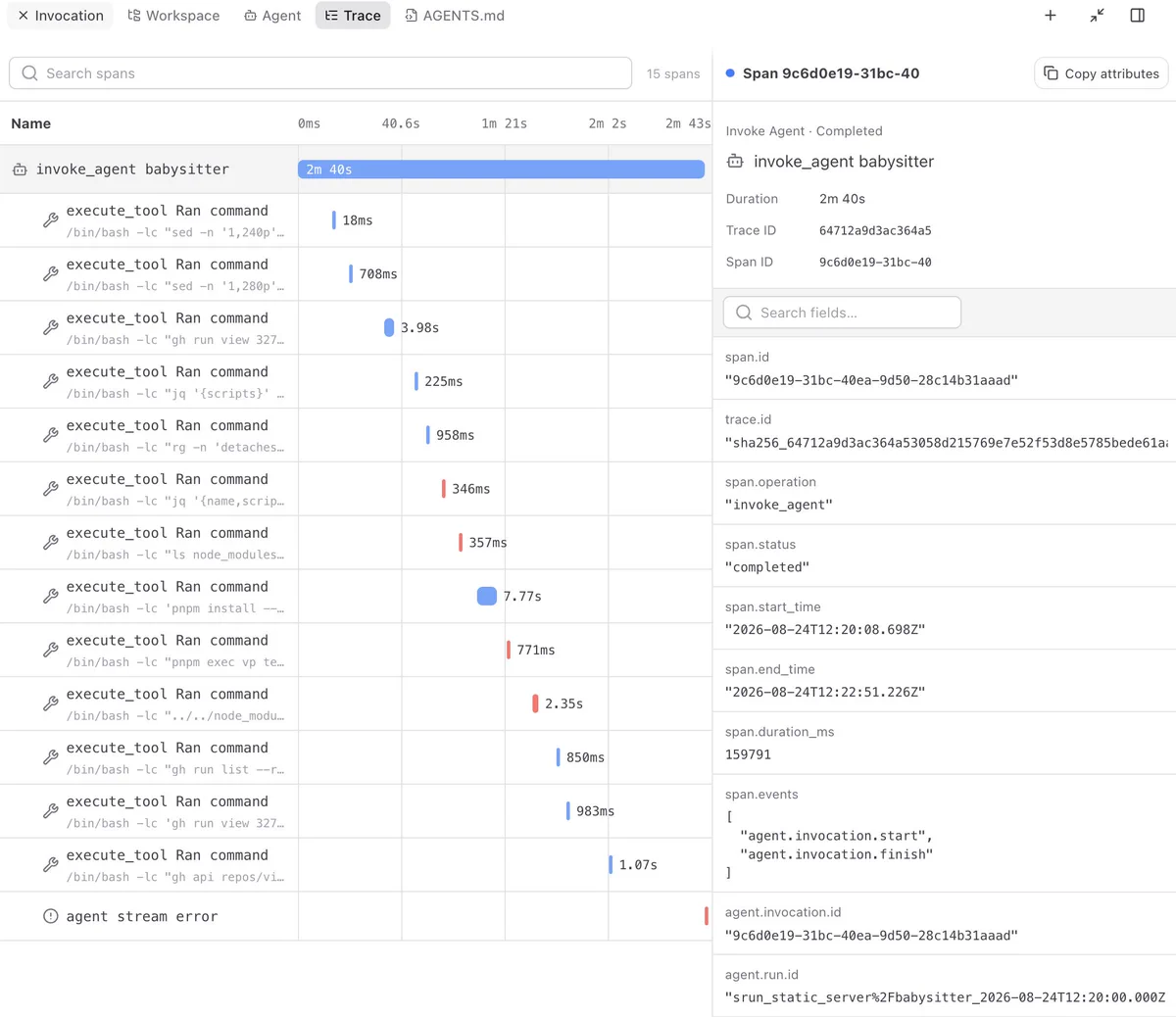The height and width of the screenshot is (1017, 1176).
Task: Close the Invocation tab with X icon
Action: point(24,16)
